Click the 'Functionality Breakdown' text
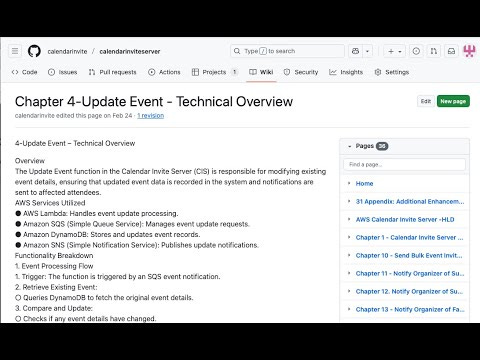Screen dimensions: 480x360 (x=54, y=256)
